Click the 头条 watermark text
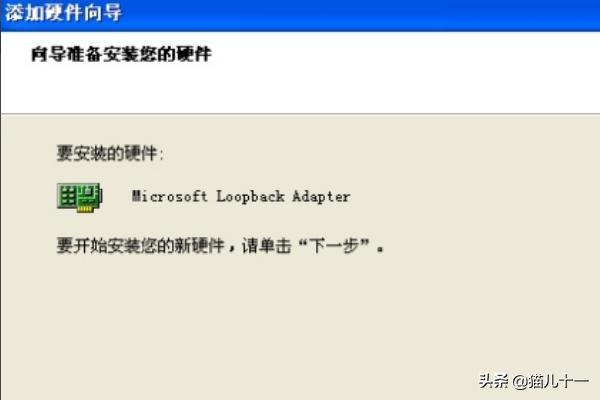Screen dimensions: 600x400 click(x=494, y=381)
